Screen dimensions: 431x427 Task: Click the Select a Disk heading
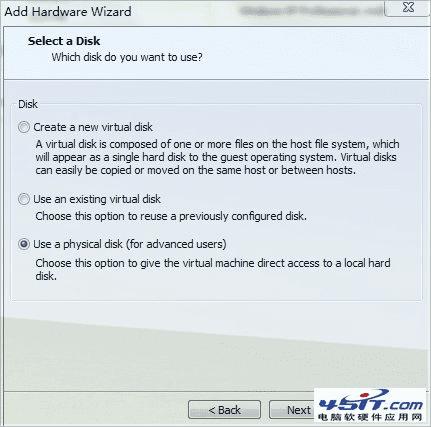(x=64, y=41)
